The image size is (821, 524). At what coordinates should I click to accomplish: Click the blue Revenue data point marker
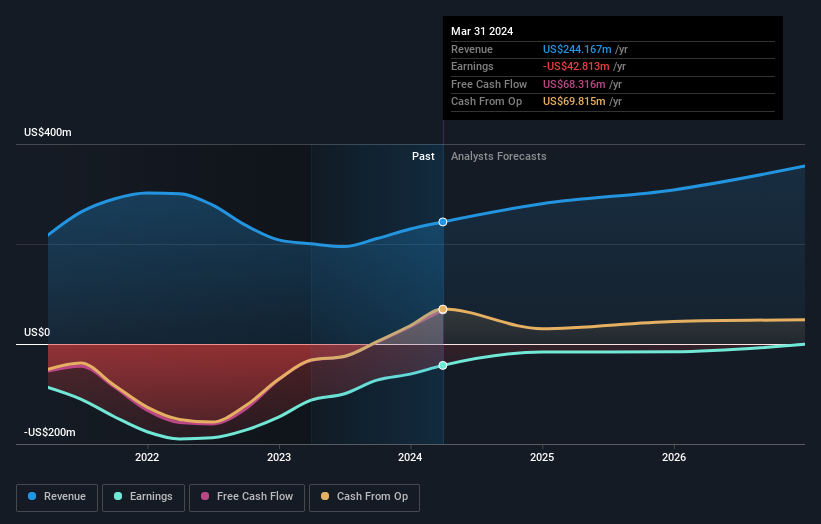[443, 222]
